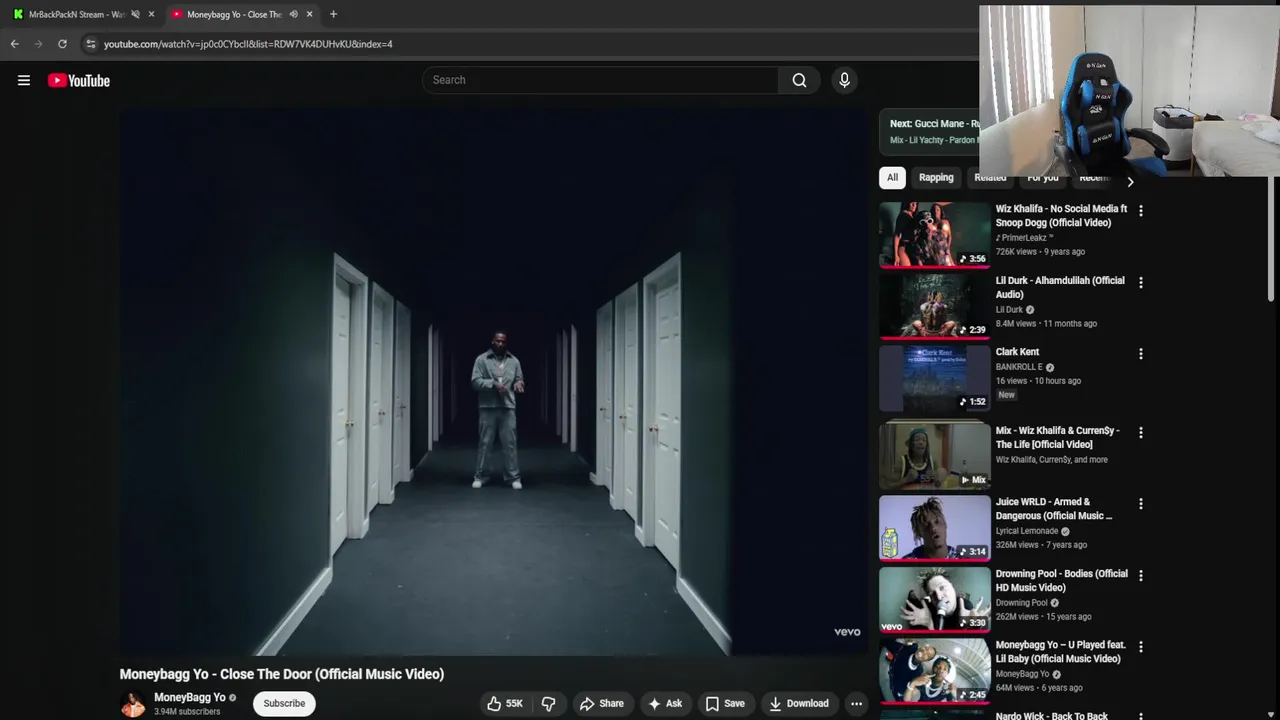Viewport: 1280px width, 720px height.
Task: Open MoneyBagg Yo channel name link
Action: click(x=190, y=698)
